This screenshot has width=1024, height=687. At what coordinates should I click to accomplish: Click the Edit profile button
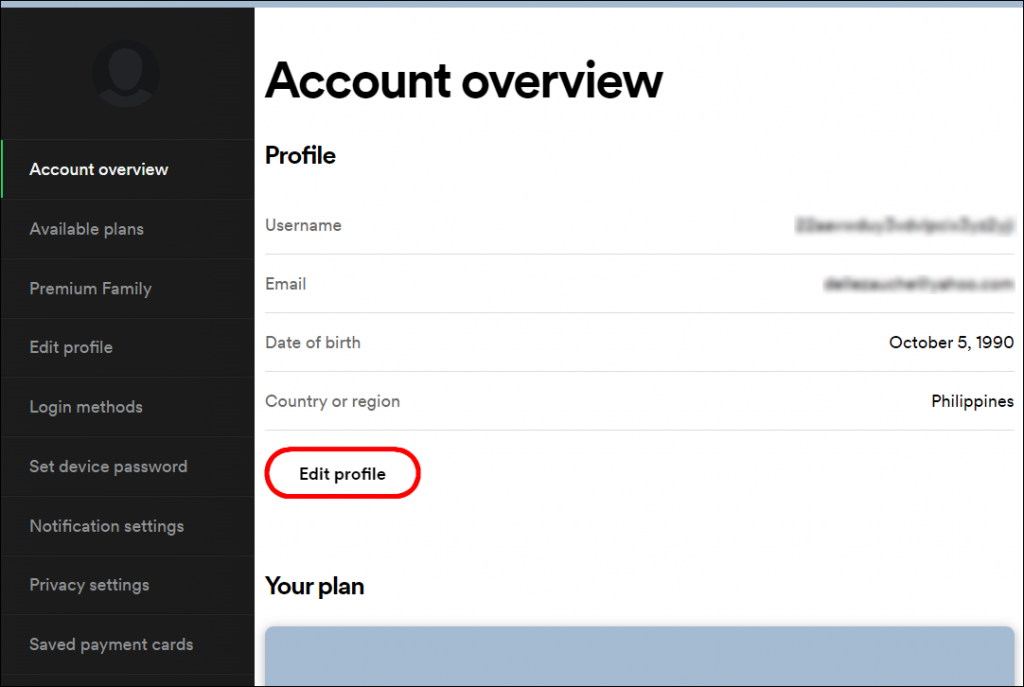pyautogui.click(x=342, y=472)
